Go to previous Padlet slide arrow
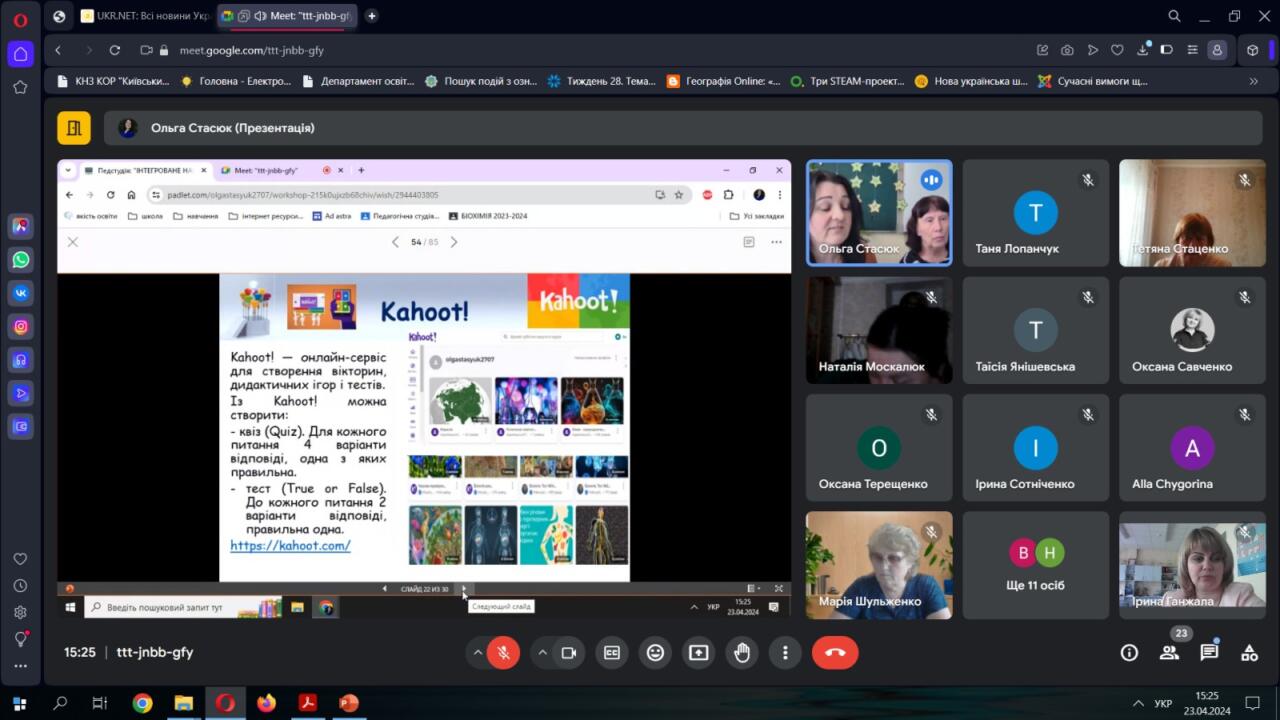The image size is (1280, 720). [395, 242]
